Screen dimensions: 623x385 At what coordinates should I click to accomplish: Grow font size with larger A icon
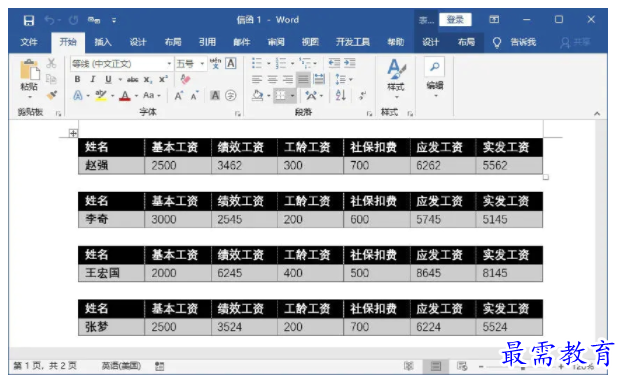[x=178, y=95]
